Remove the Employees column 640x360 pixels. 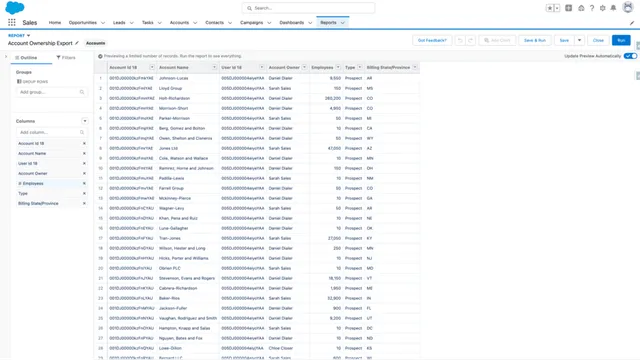point(84,183)
